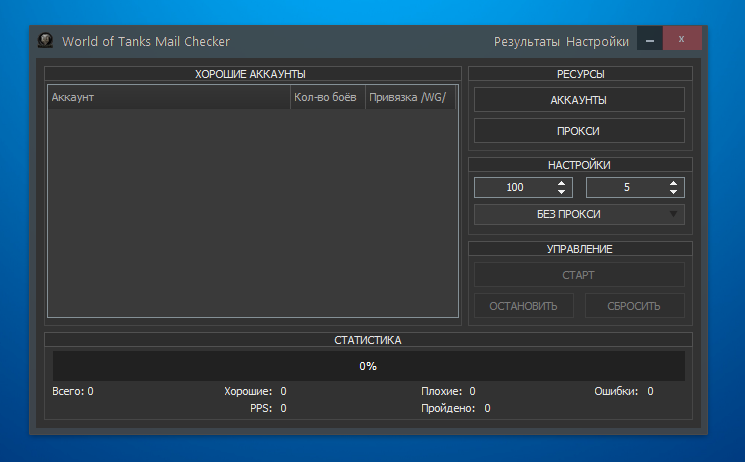Click the World of Tanks app icon
The height and width of the screenshot is (462, 745).
pyautogui.click(x=45, y=41)
